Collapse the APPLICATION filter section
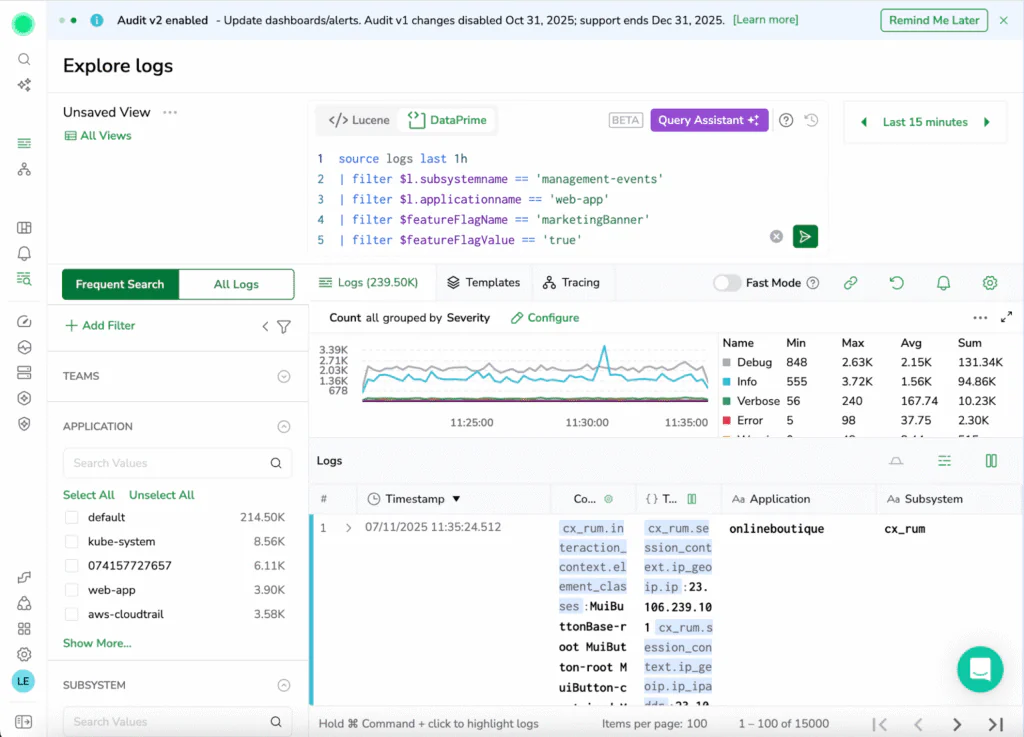1024x737 pixels. (x=283, y=426)
